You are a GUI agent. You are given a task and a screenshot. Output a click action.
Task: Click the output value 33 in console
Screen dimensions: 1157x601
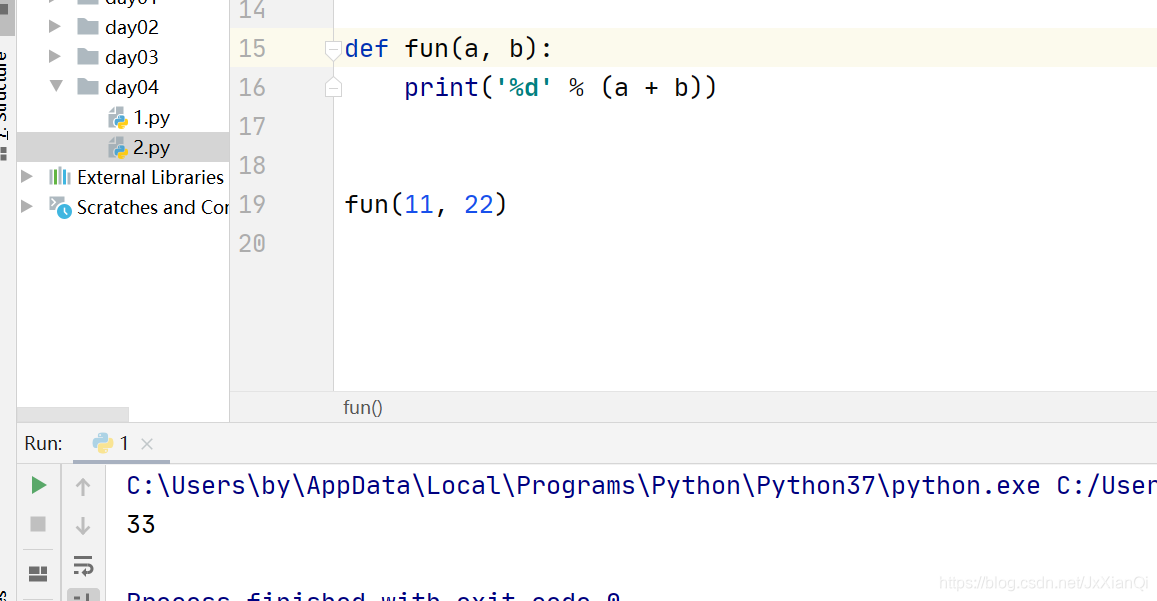[x=141, y=525]
